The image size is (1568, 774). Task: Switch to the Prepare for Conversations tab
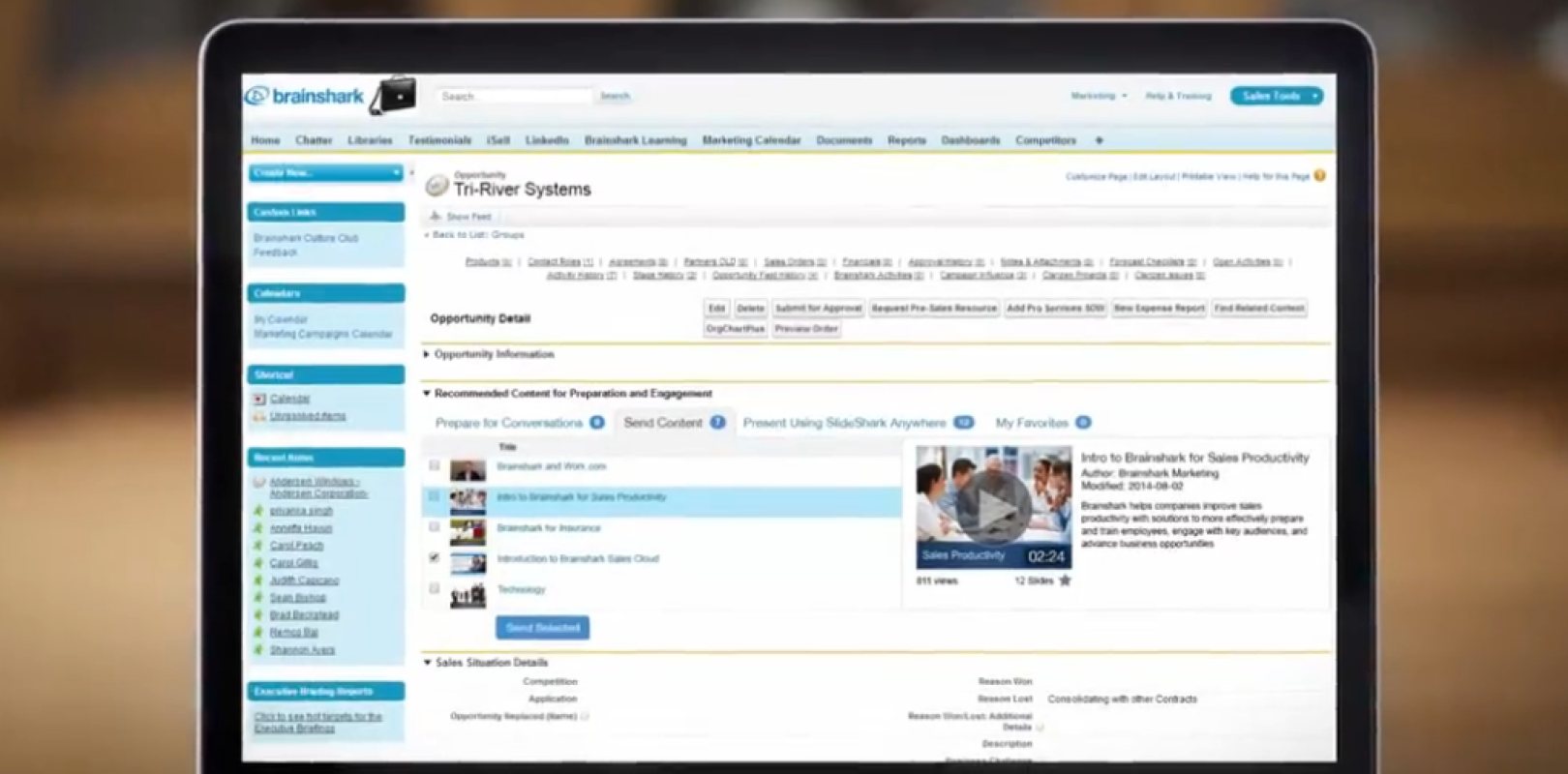(519, 423)
